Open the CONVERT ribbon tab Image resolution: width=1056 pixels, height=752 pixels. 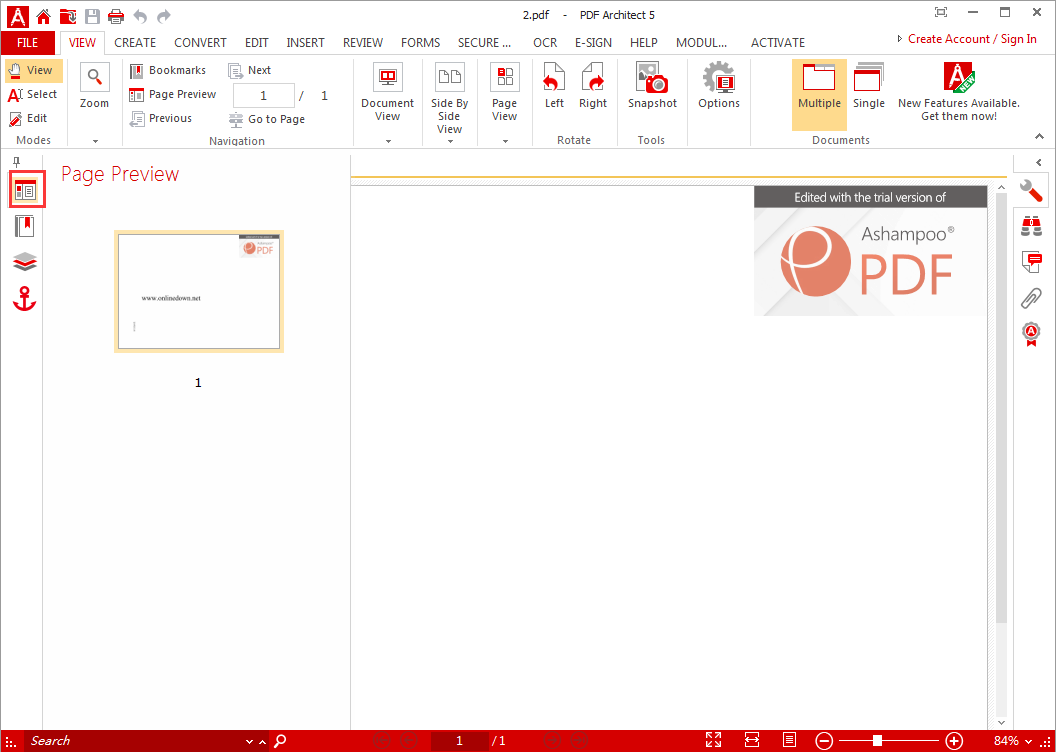click(200, 43)
